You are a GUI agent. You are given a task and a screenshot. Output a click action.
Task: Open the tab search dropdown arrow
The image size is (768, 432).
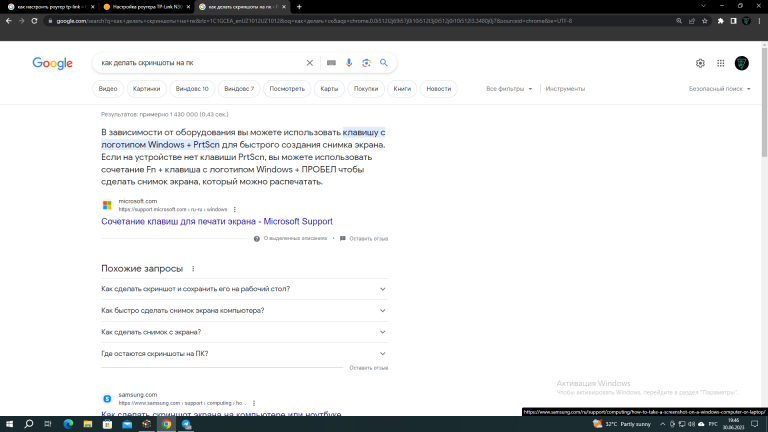[x=703, y=6]
